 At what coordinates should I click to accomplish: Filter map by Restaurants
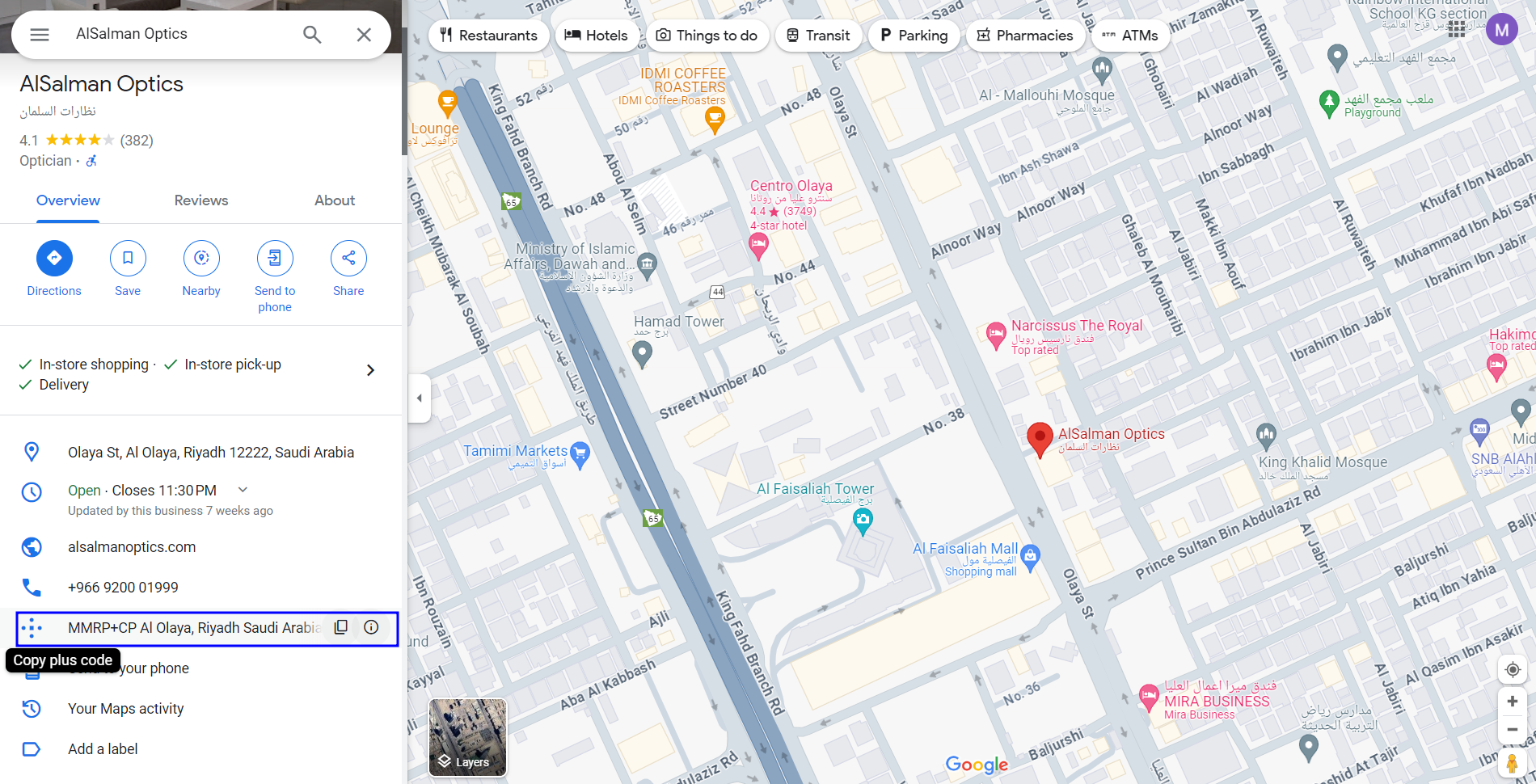[488, 36]
